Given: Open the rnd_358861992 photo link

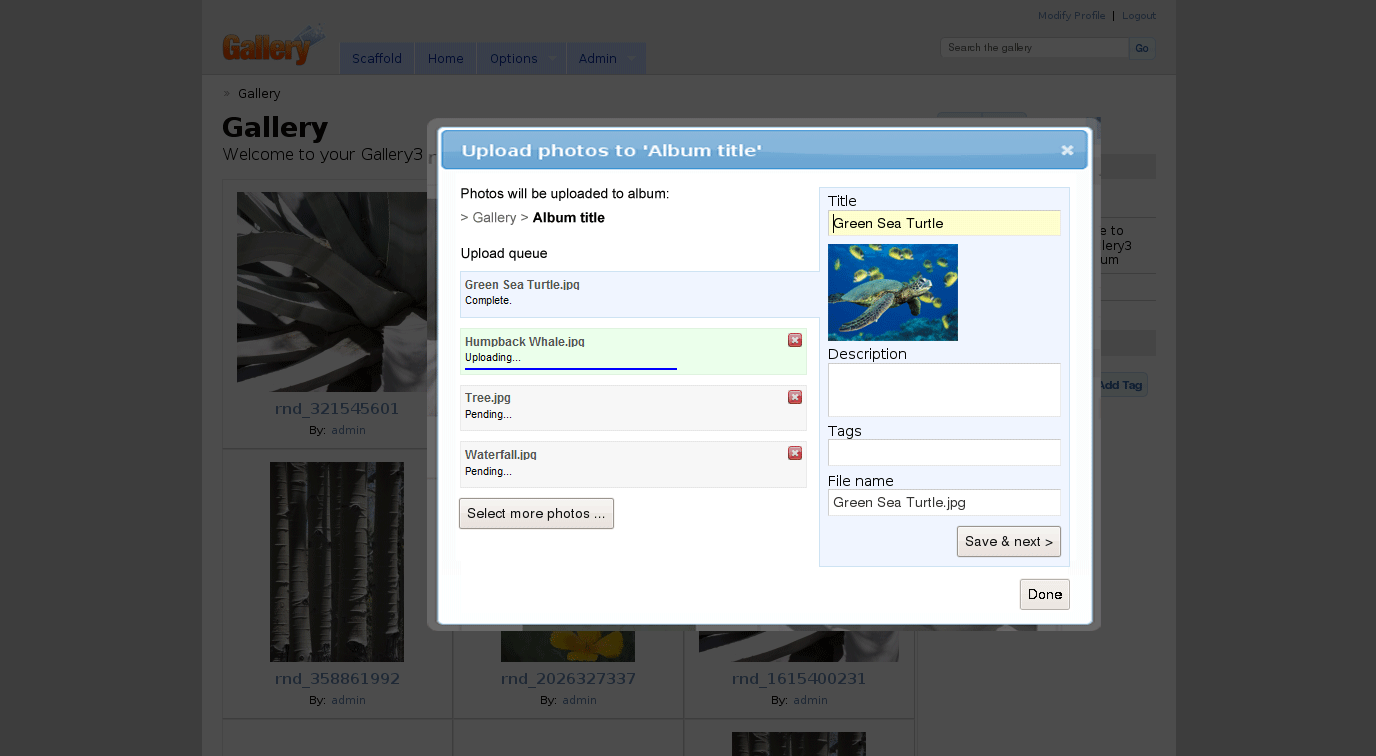Looking at the screenshot, I should 337,679.
